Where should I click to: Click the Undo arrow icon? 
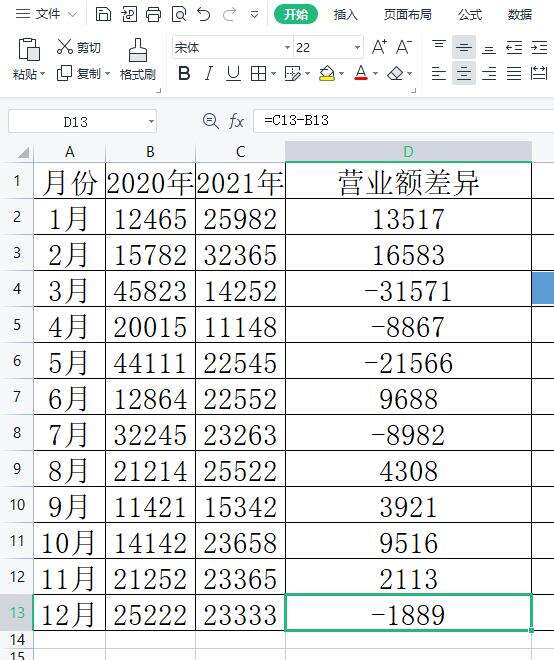click(x=204, y=15)
